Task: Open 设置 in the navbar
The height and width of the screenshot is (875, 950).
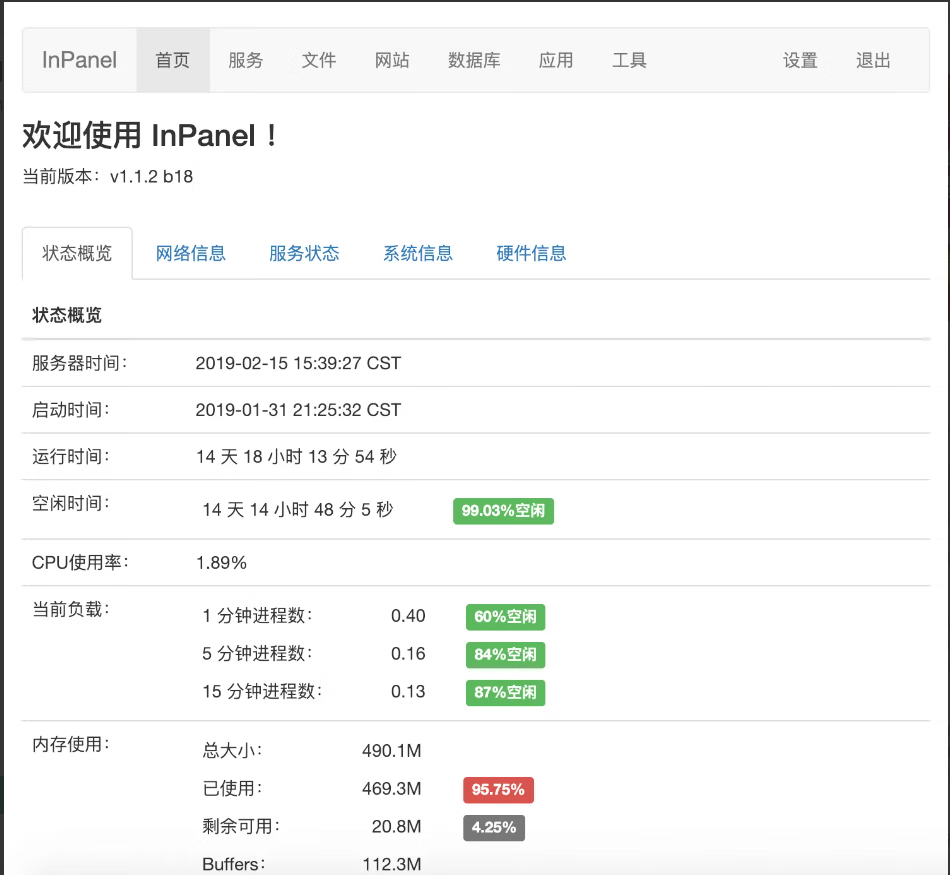Action: (800, 60)
